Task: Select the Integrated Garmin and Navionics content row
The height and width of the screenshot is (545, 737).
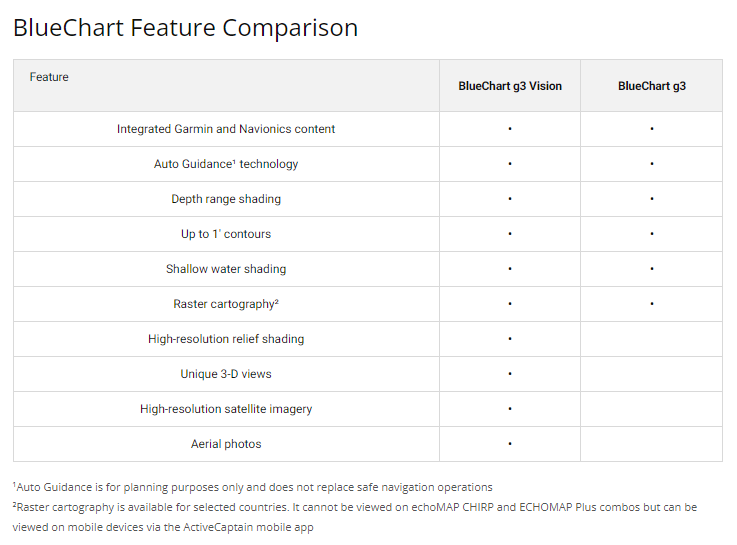Action: click(x=226, y=129)
